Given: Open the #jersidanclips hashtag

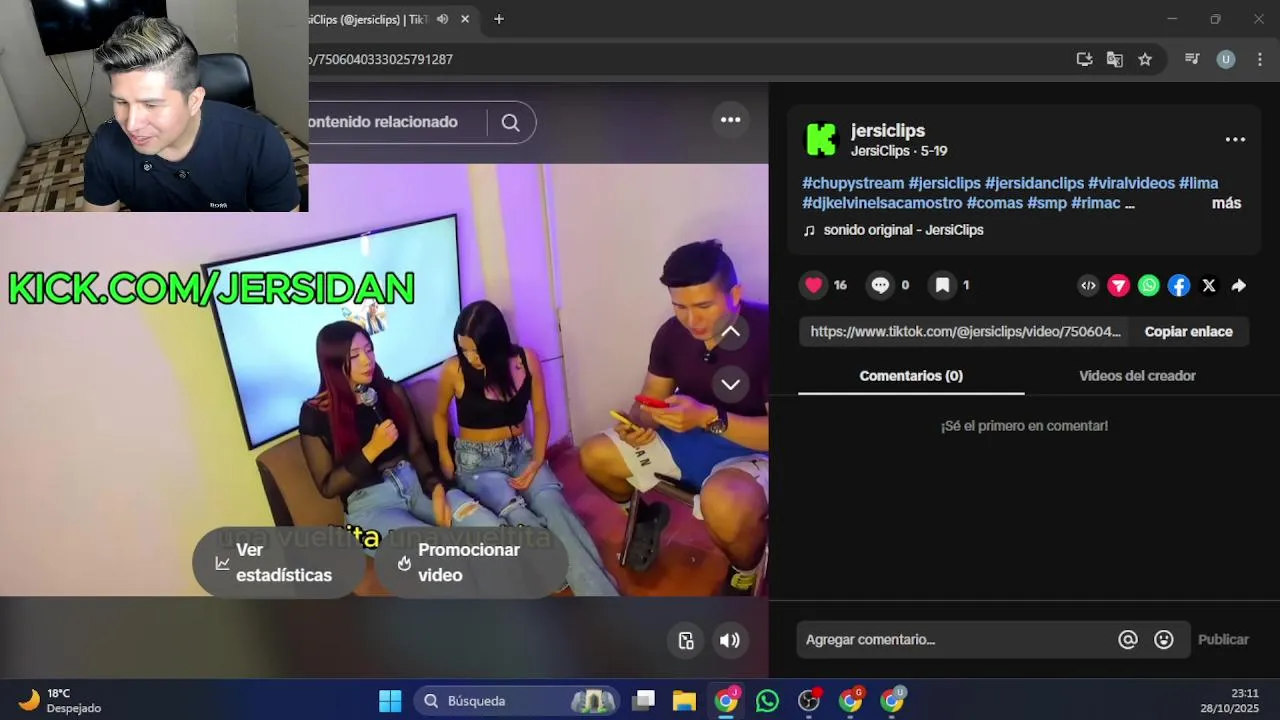Looking at the screenshot, I should pyautogui.click(x=1034, y=183).
